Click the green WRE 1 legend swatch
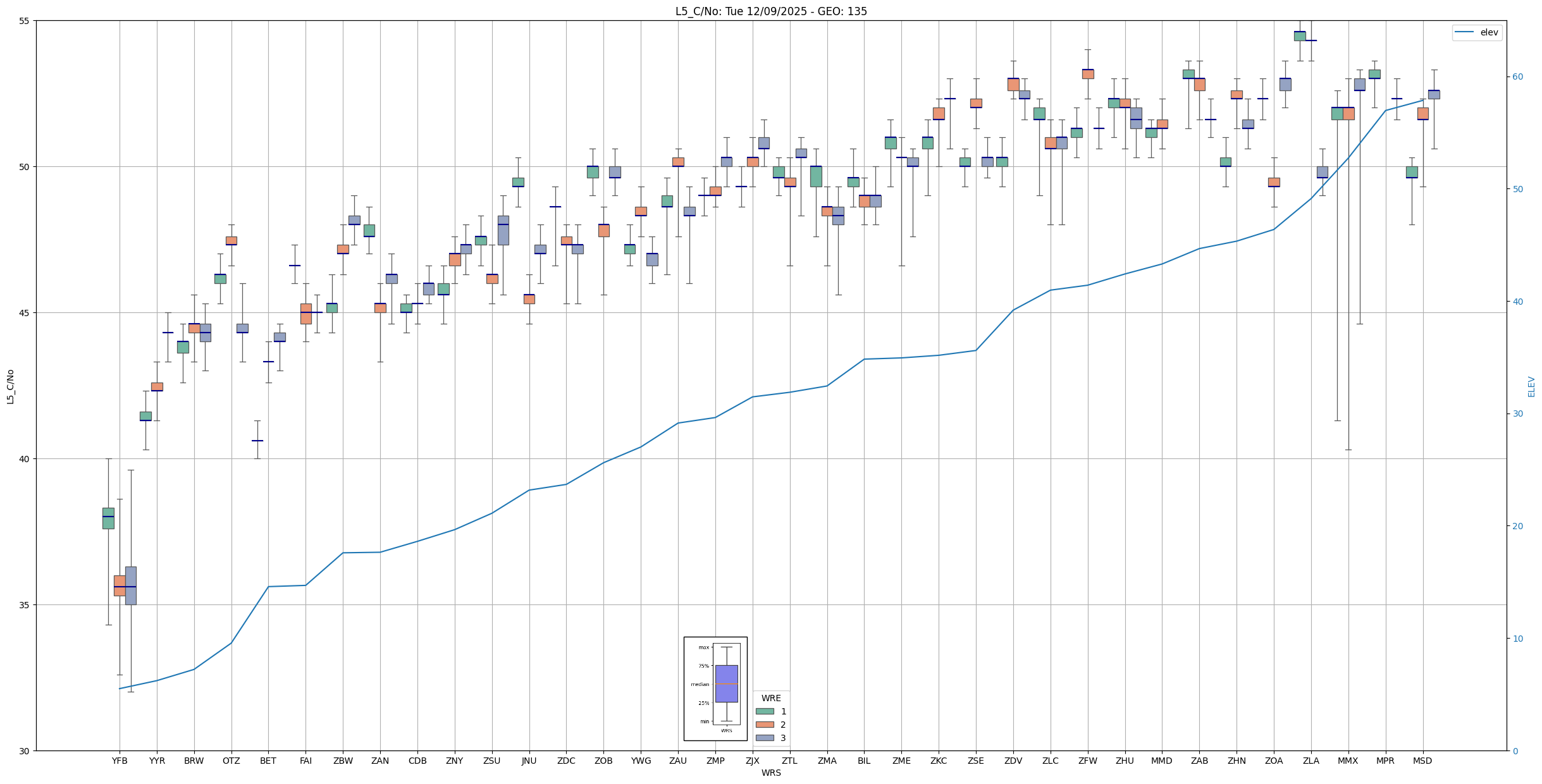The height and width of the screenshot is (784, 1542). point(765,711)
